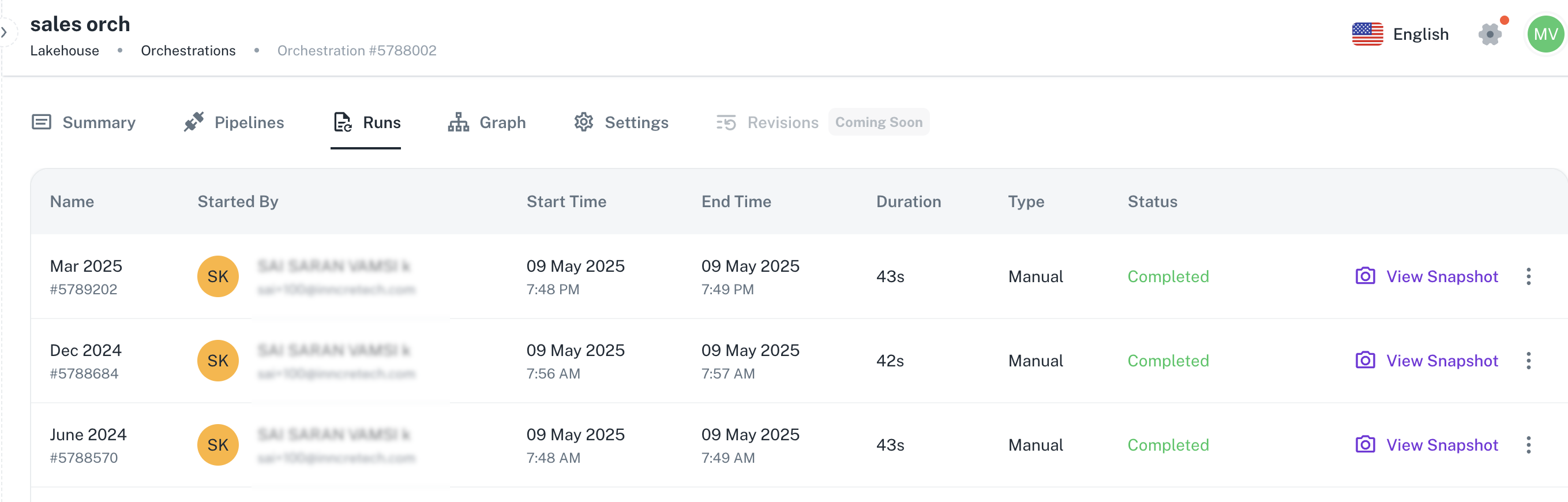1568x502 pixels.
Task: Switch to the Graph tab
Action: [486, 122]
